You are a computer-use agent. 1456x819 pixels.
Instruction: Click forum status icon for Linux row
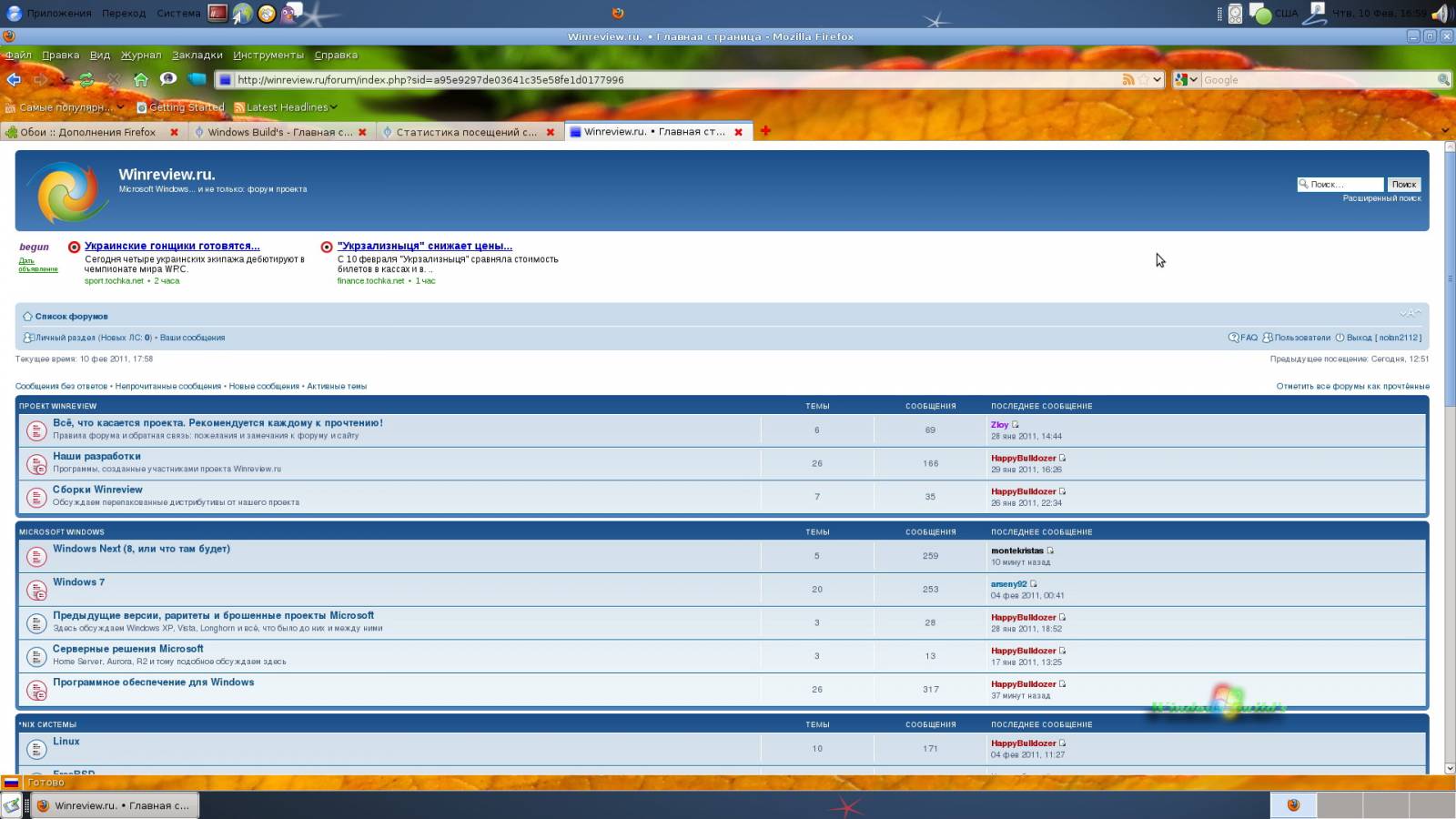coord(36,749)
